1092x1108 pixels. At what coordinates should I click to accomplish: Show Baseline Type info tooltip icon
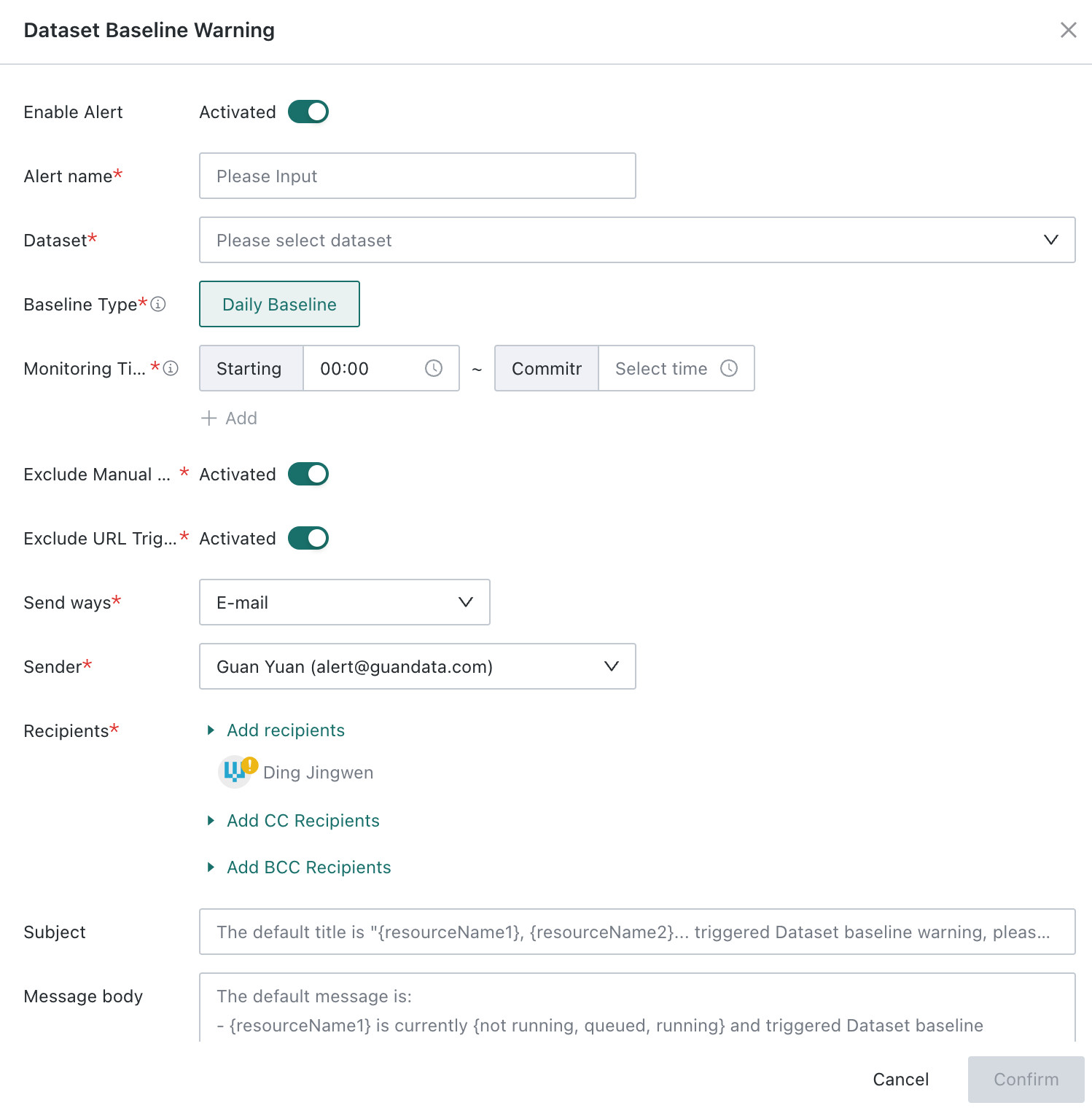tap(158, 304)
